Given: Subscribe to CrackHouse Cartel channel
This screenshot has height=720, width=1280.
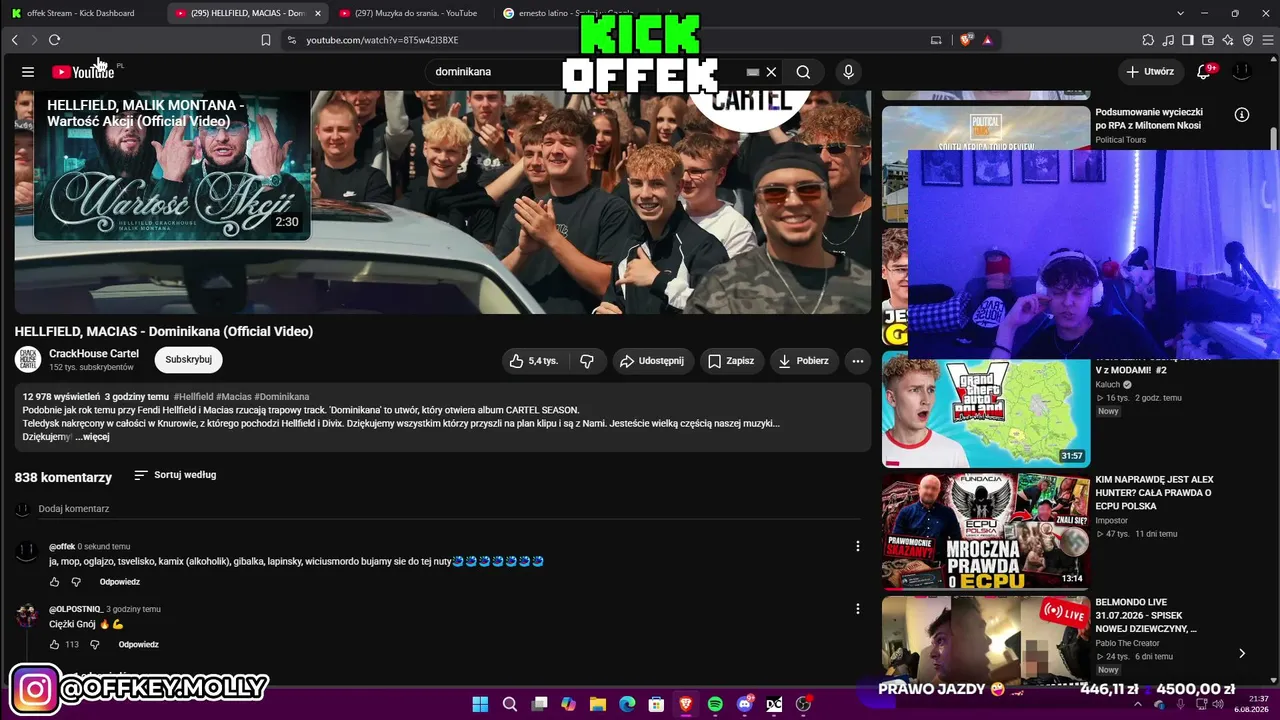Looking at the screenshot, I should [x=189, y=360].
